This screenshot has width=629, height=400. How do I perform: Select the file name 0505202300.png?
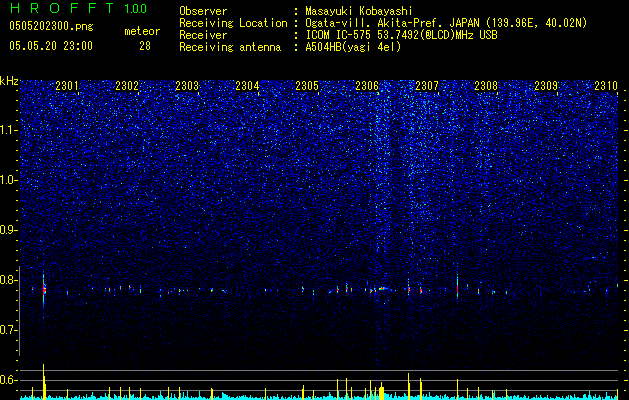click(x=51, y=26)
